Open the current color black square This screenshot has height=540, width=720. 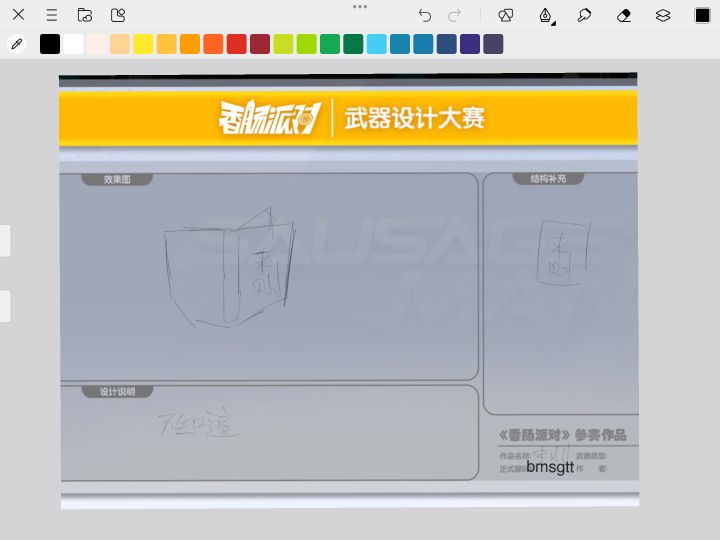[702, 16]
